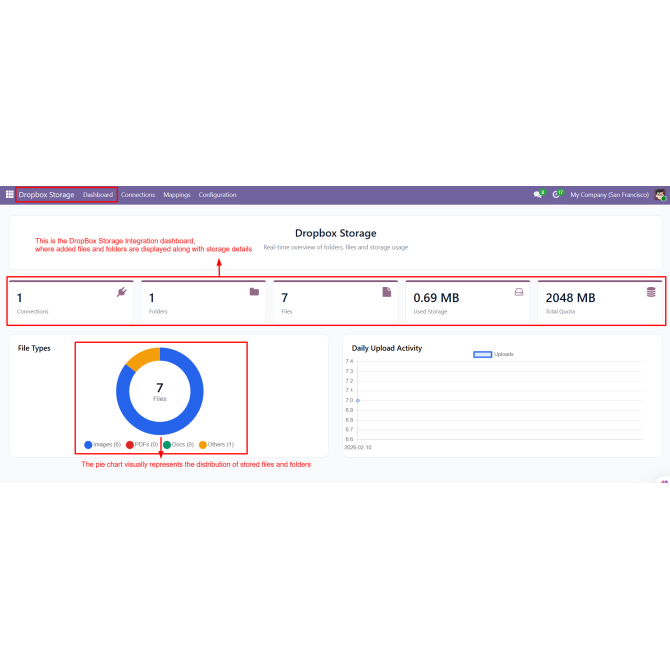Open the 1 Folders card

coord(203,301)
